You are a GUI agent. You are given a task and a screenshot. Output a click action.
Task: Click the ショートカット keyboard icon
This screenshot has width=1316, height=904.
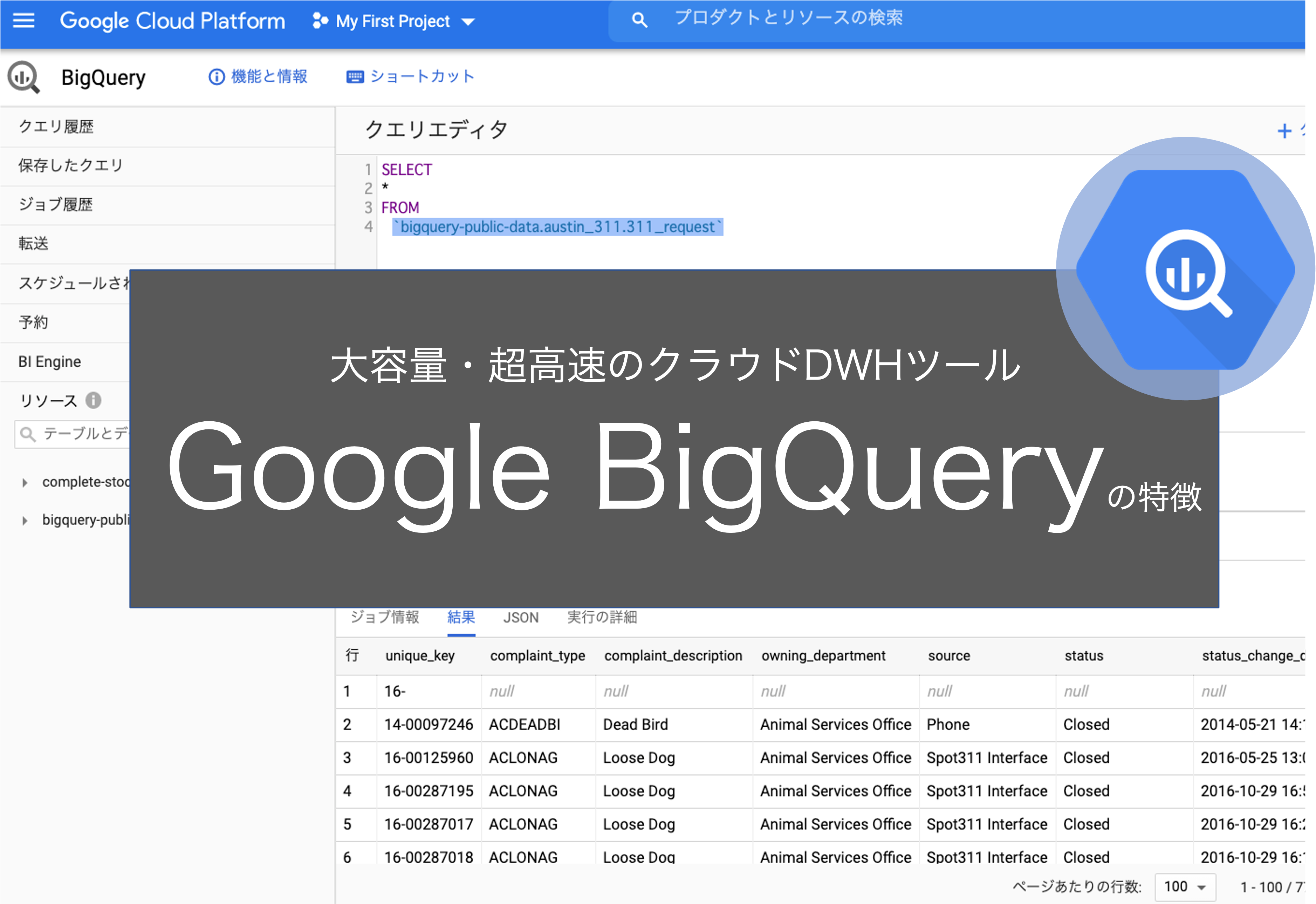coord(355,76)
